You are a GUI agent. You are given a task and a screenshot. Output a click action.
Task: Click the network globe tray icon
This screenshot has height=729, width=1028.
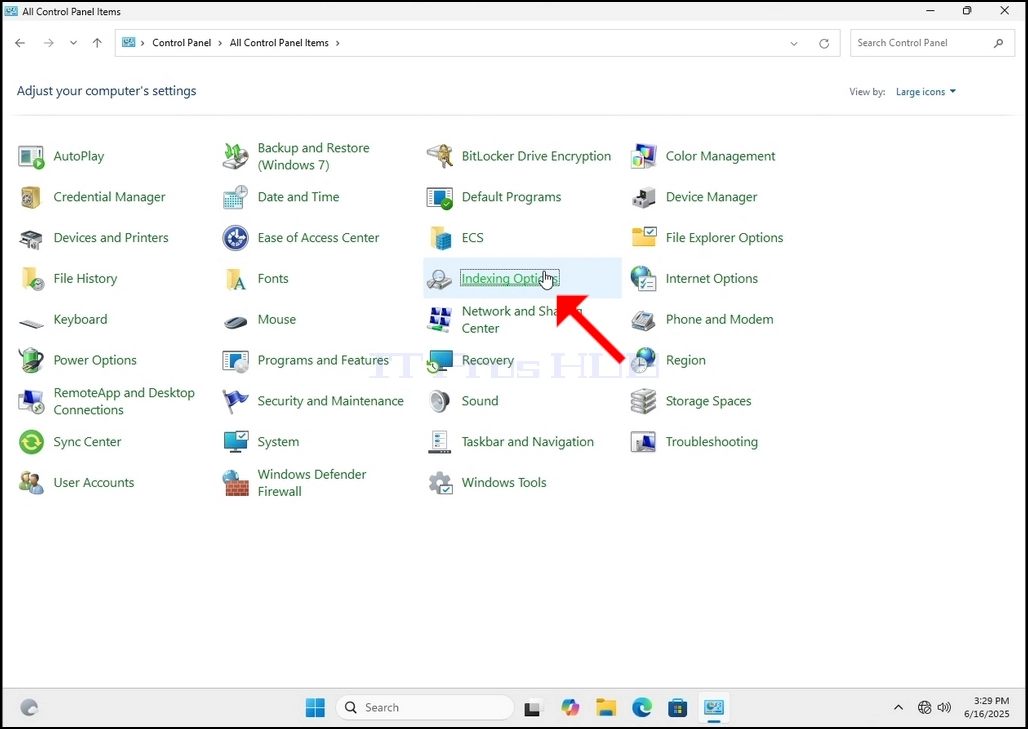click(924, 707)
